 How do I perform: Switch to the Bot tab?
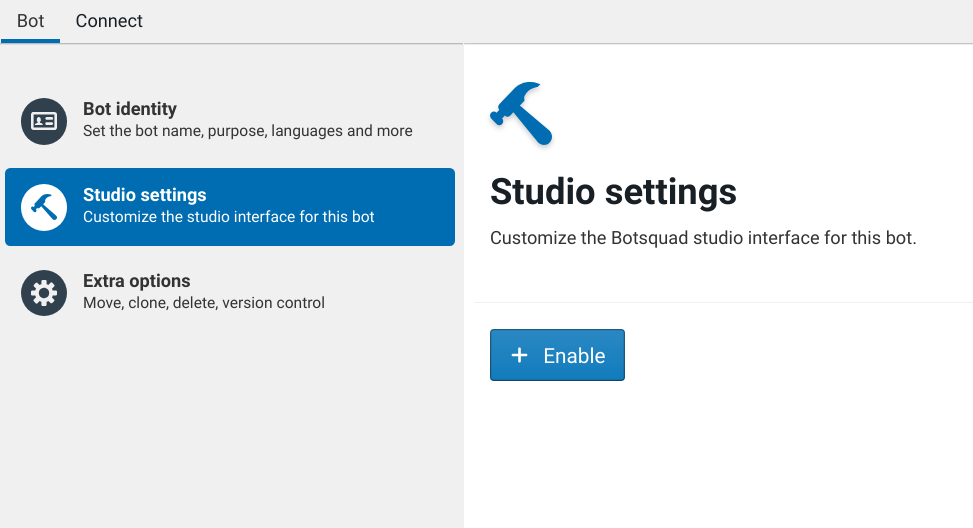(x=30, y=21)
